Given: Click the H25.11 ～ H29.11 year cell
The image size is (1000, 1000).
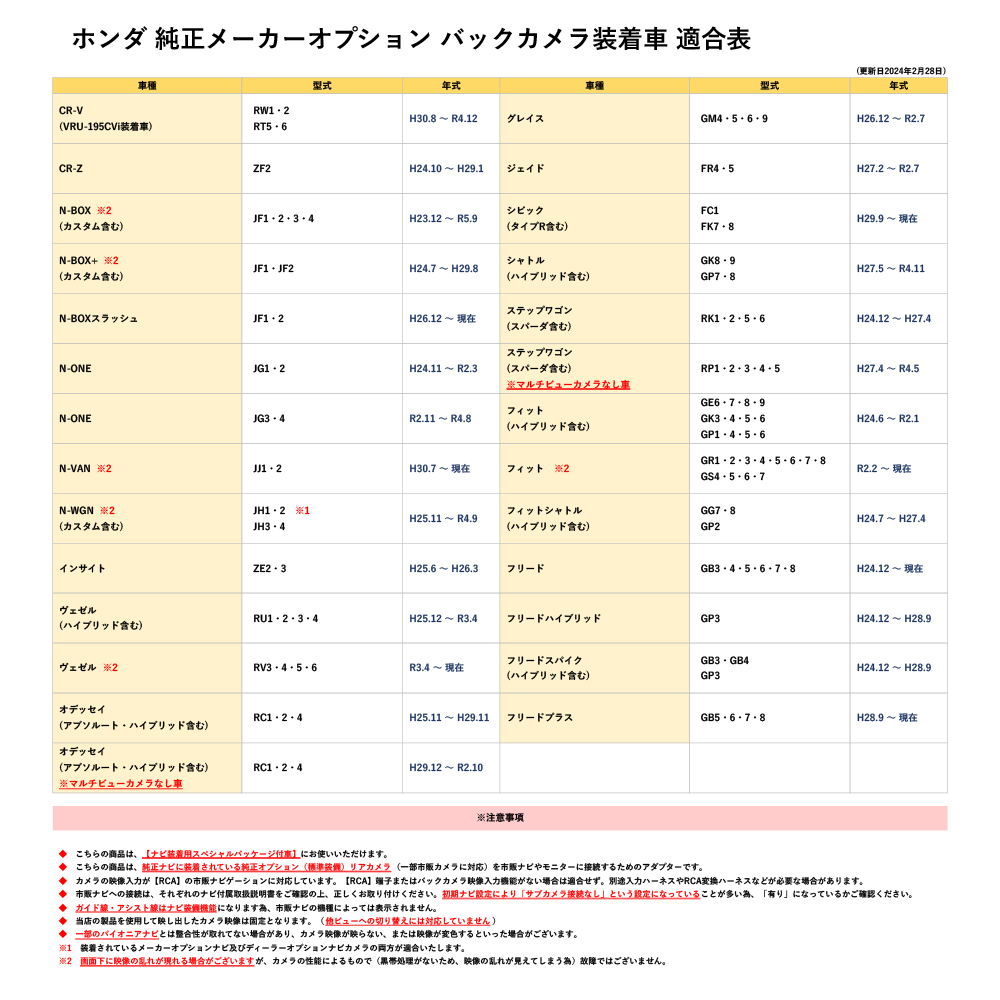Looking at the screenshot, I should (x=451, y=718).
